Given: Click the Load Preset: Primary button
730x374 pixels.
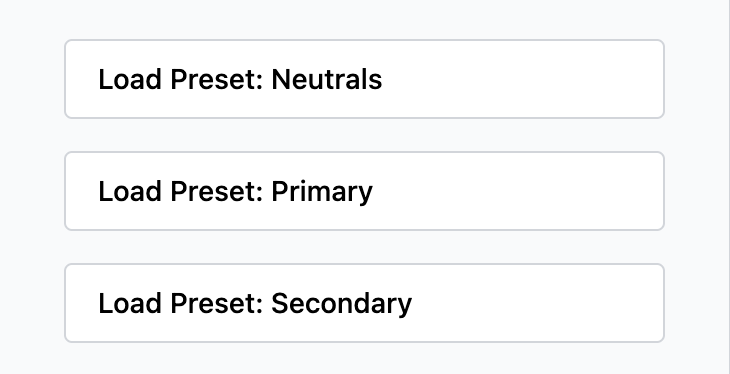Looking at the screenshot, I should (x=364, y=191).
